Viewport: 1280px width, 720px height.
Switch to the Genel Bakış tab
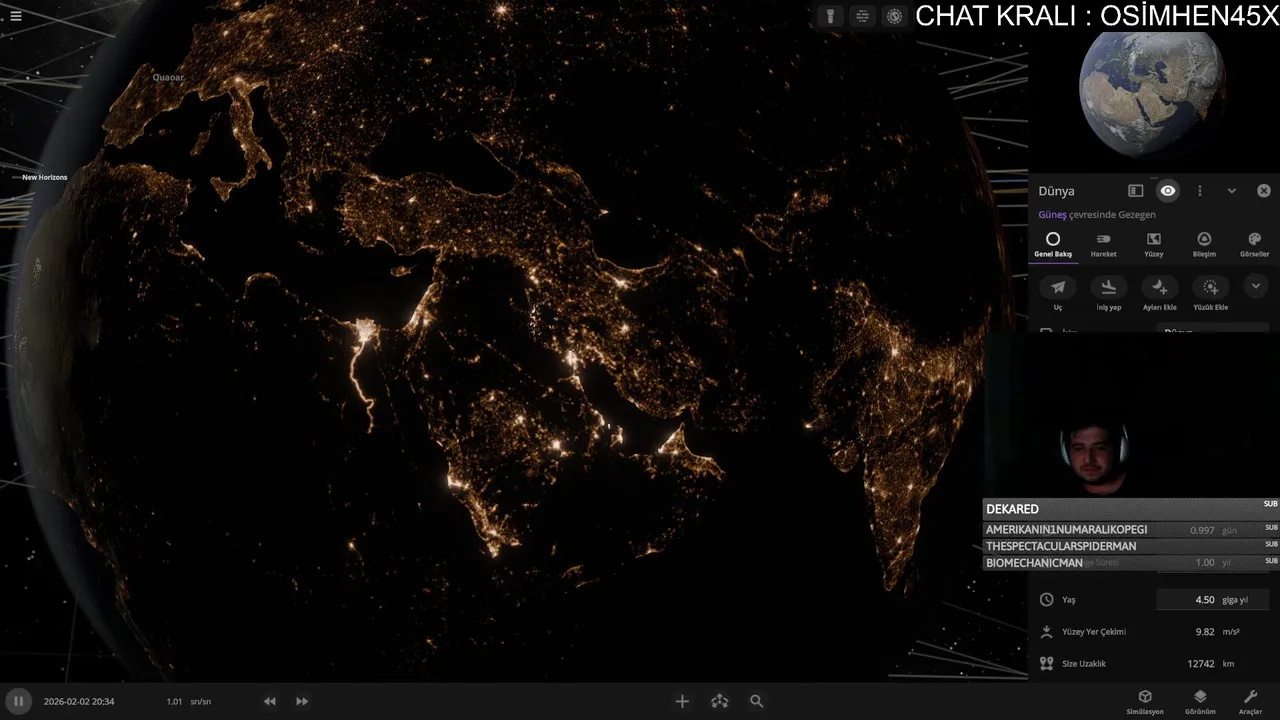point(1052,245)
